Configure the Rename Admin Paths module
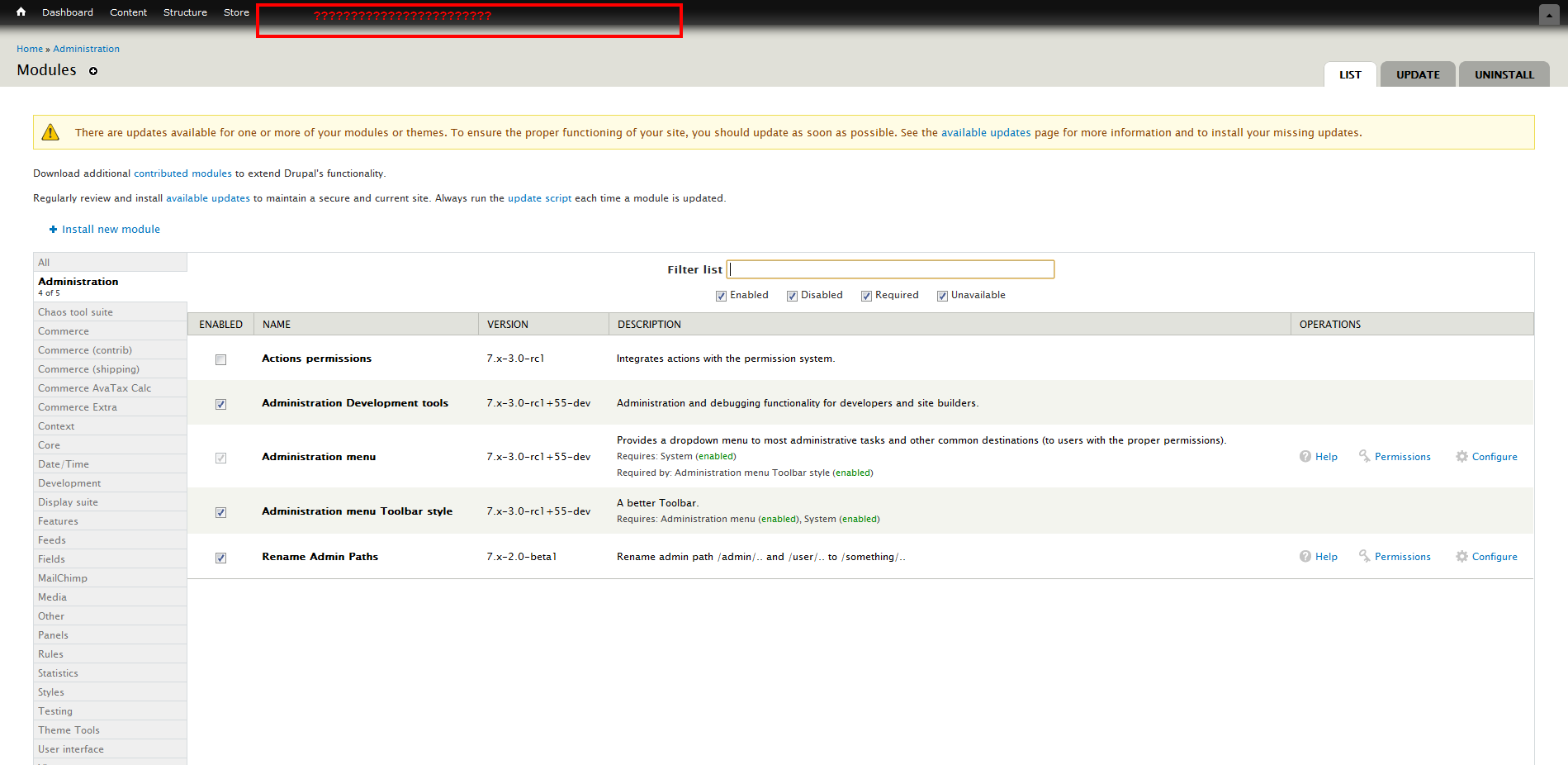Screen dimensions: 1568x765 1486,557
